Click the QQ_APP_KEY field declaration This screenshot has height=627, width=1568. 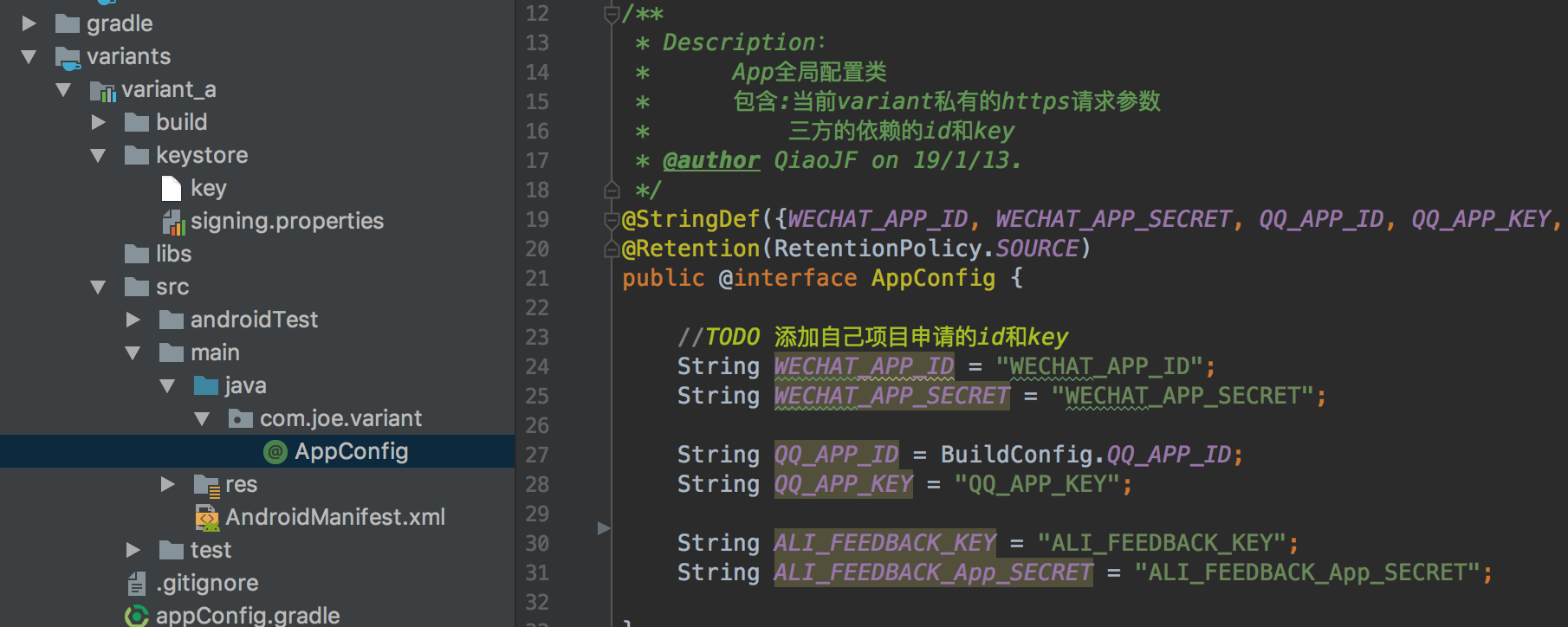[843, 484]
